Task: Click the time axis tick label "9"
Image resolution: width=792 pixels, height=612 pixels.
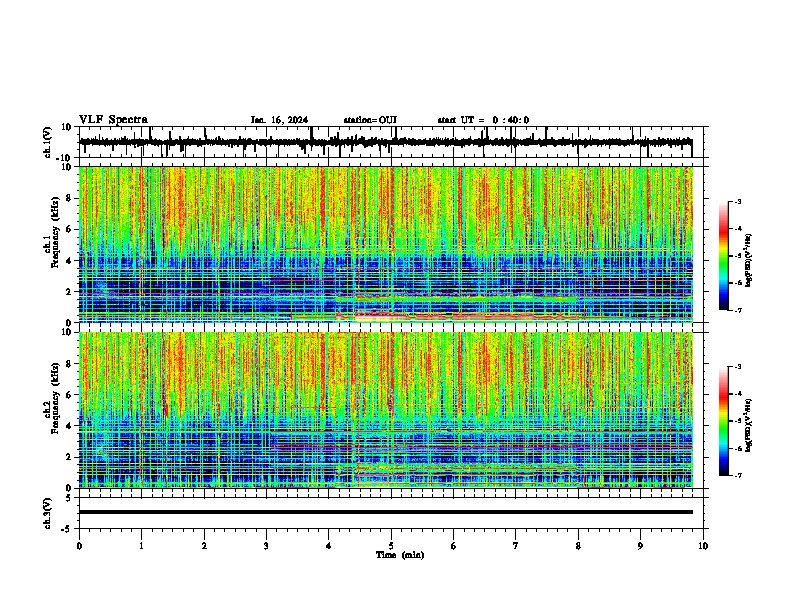Action: click(640, 546)
